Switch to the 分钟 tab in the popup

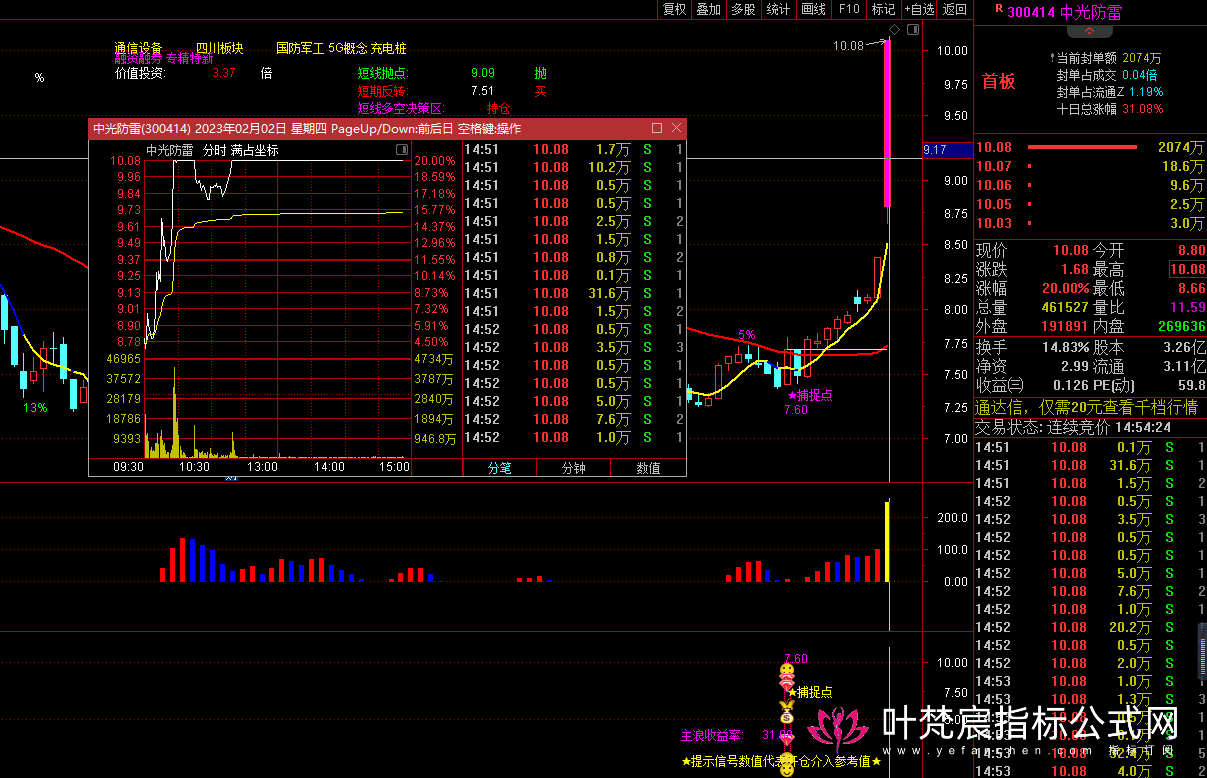tap(573, 467)
